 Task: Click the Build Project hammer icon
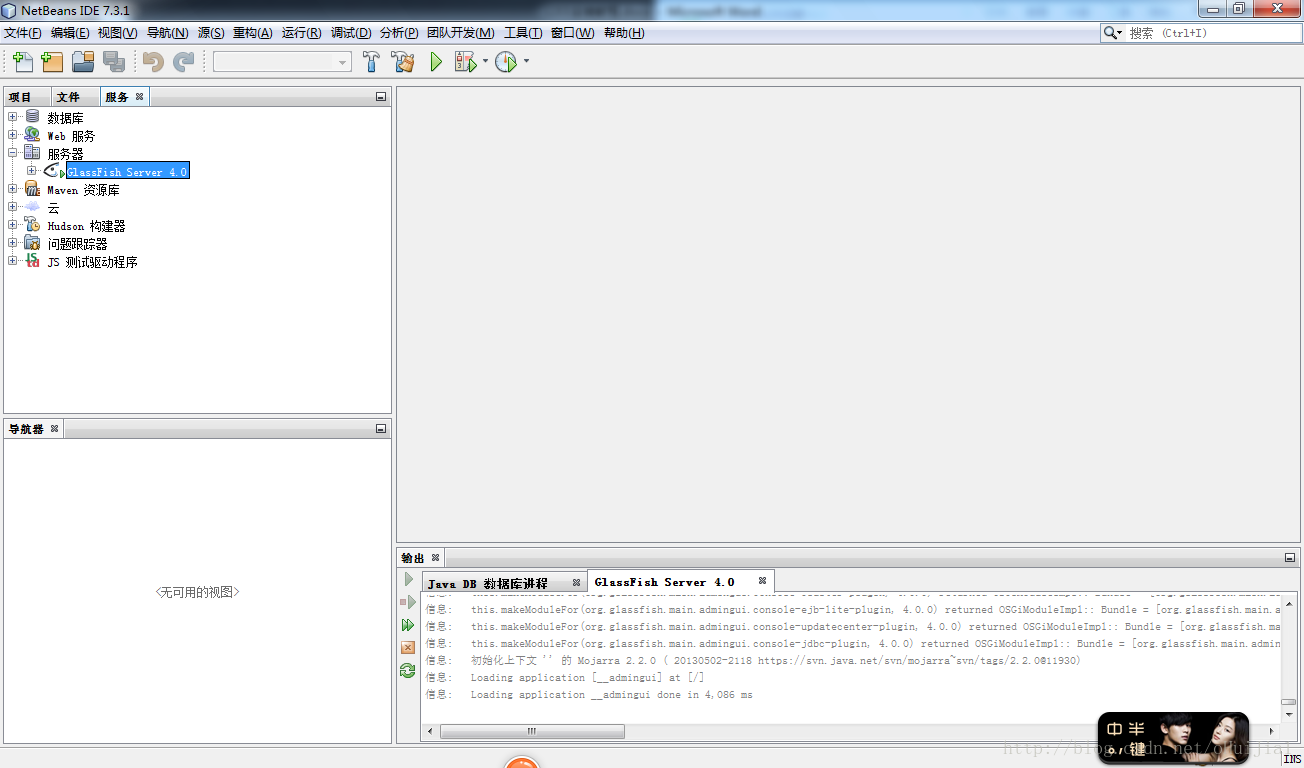click(371, 62)
